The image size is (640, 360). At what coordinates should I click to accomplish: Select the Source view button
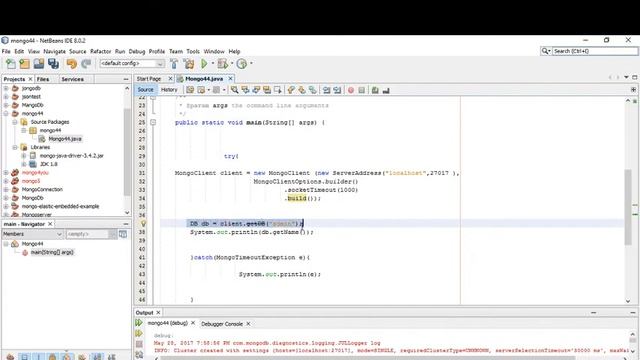145,90
